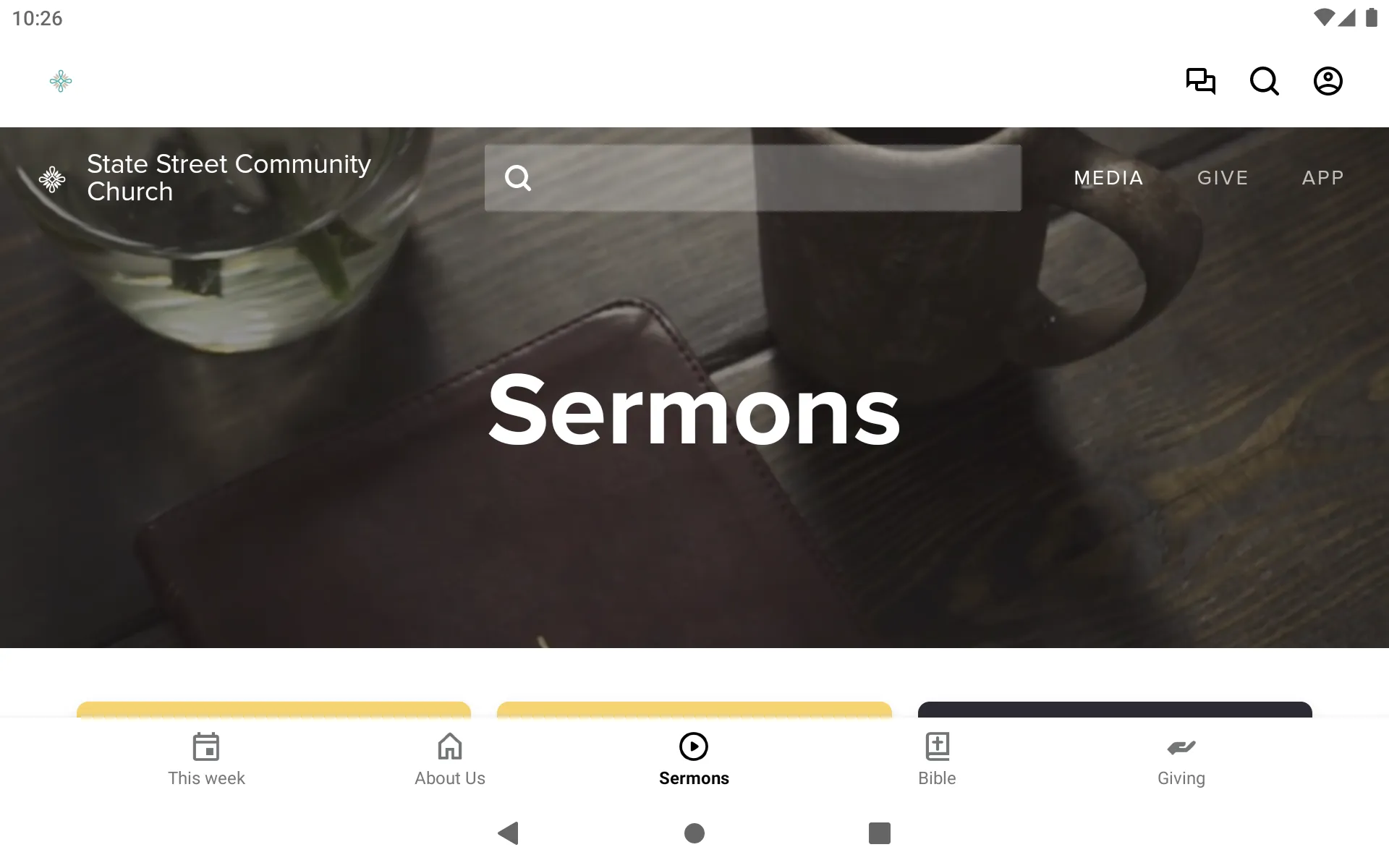Navigate to the MEDIA menu item
The height and width of the screenshot is (868, 1389).
[x=1108, y=177]
